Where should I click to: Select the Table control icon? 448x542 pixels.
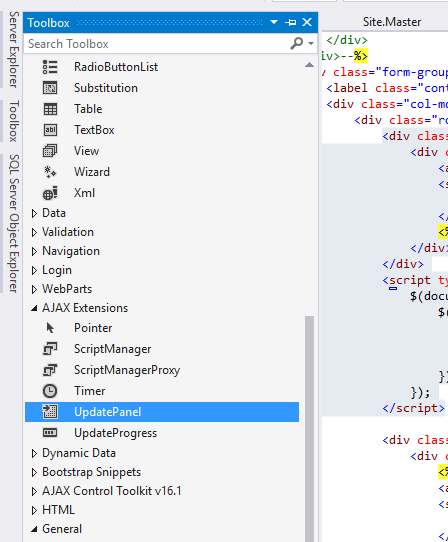pos(50,109)
